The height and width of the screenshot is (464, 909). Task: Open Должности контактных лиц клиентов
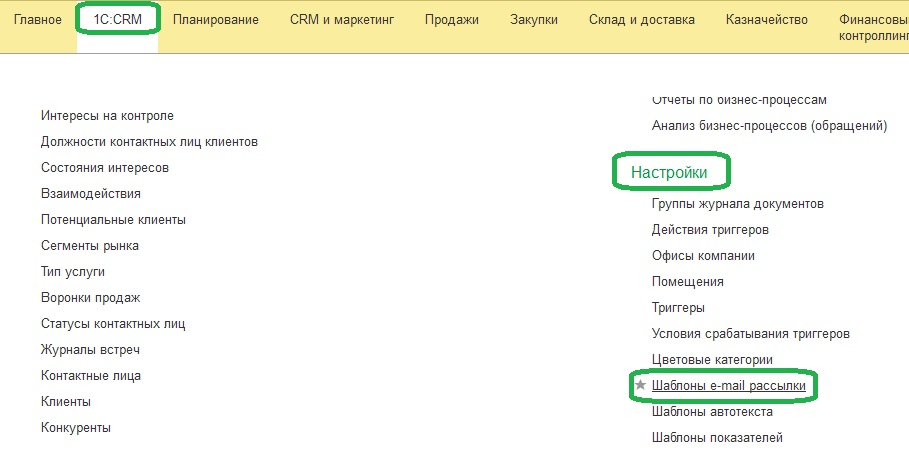click(149, 142)
